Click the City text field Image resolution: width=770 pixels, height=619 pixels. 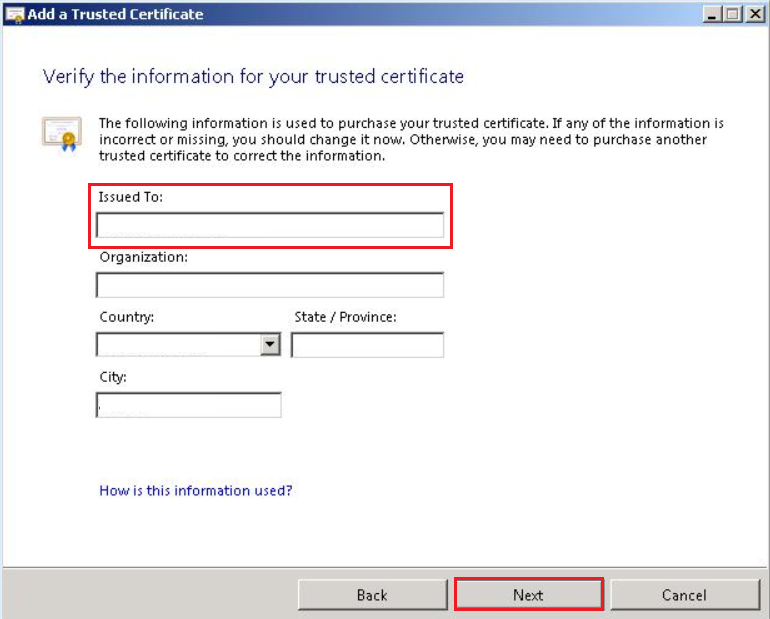(189, 405)
